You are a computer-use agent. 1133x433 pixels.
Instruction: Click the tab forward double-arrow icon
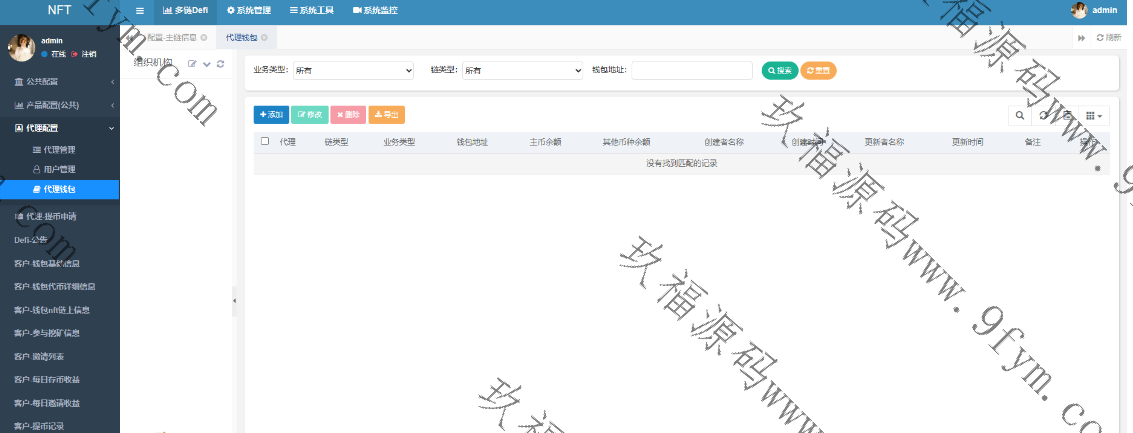click(x=1081, y=38)
